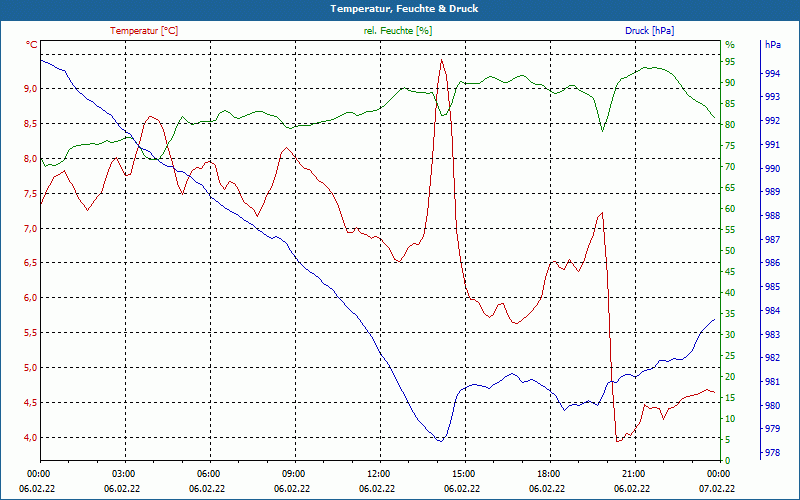Click the '984' pressure axis value
This screenshot has width=800, height=500.
[772, 311]
